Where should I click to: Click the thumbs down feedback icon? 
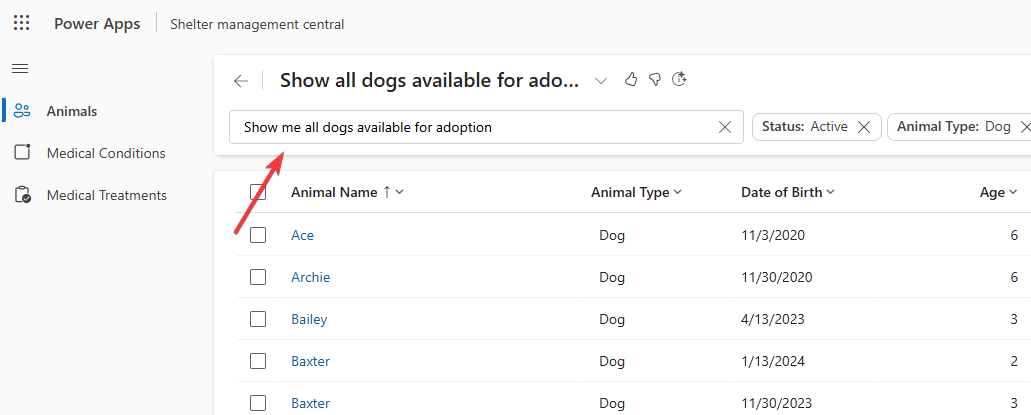[655, 80]
